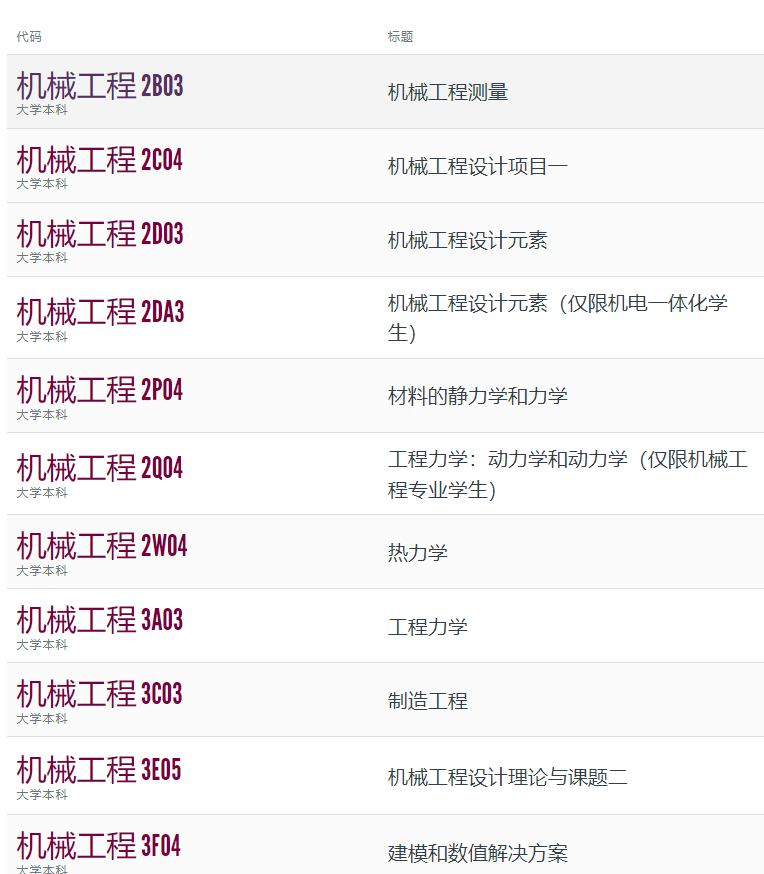Select the 制造工程 course title

428,701
